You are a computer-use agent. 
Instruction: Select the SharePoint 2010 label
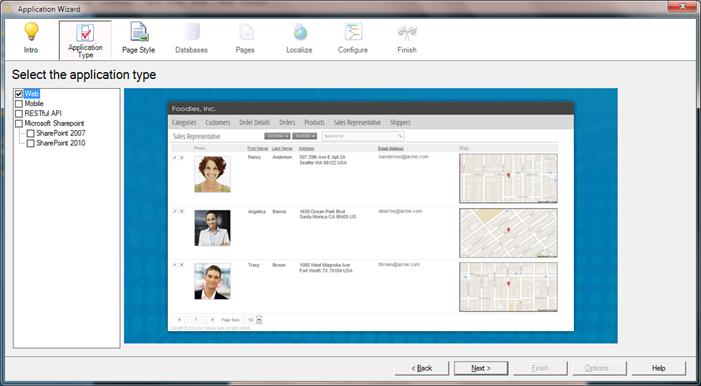point(60,143)
